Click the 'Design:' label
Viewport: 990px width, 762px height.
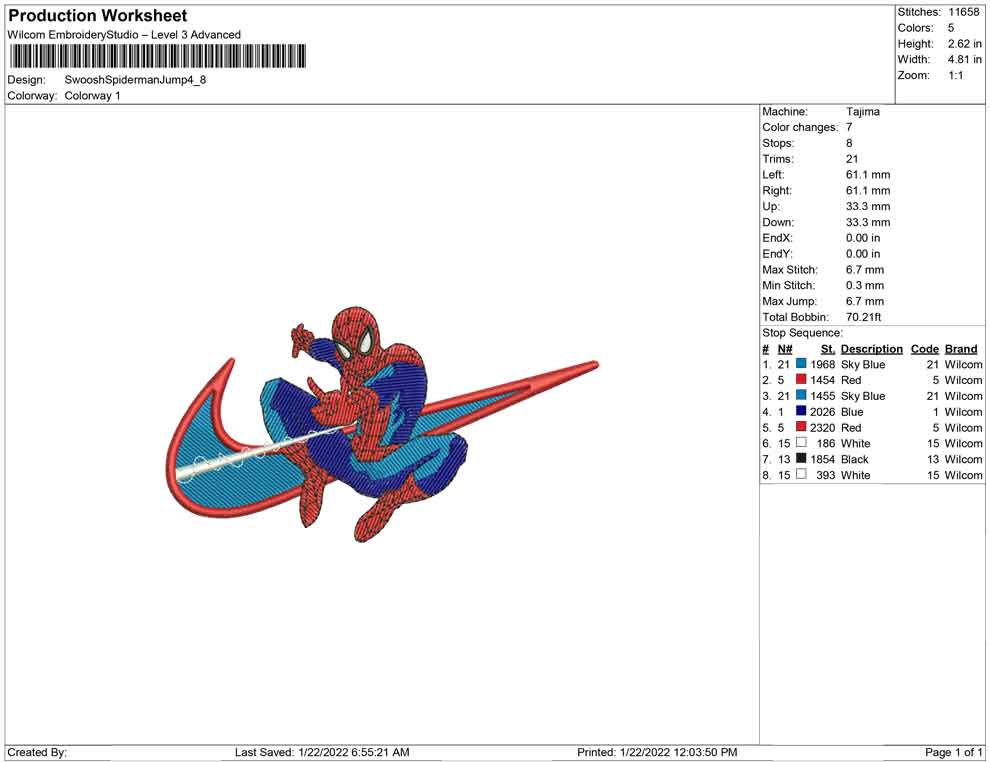(x=27, y=80)
